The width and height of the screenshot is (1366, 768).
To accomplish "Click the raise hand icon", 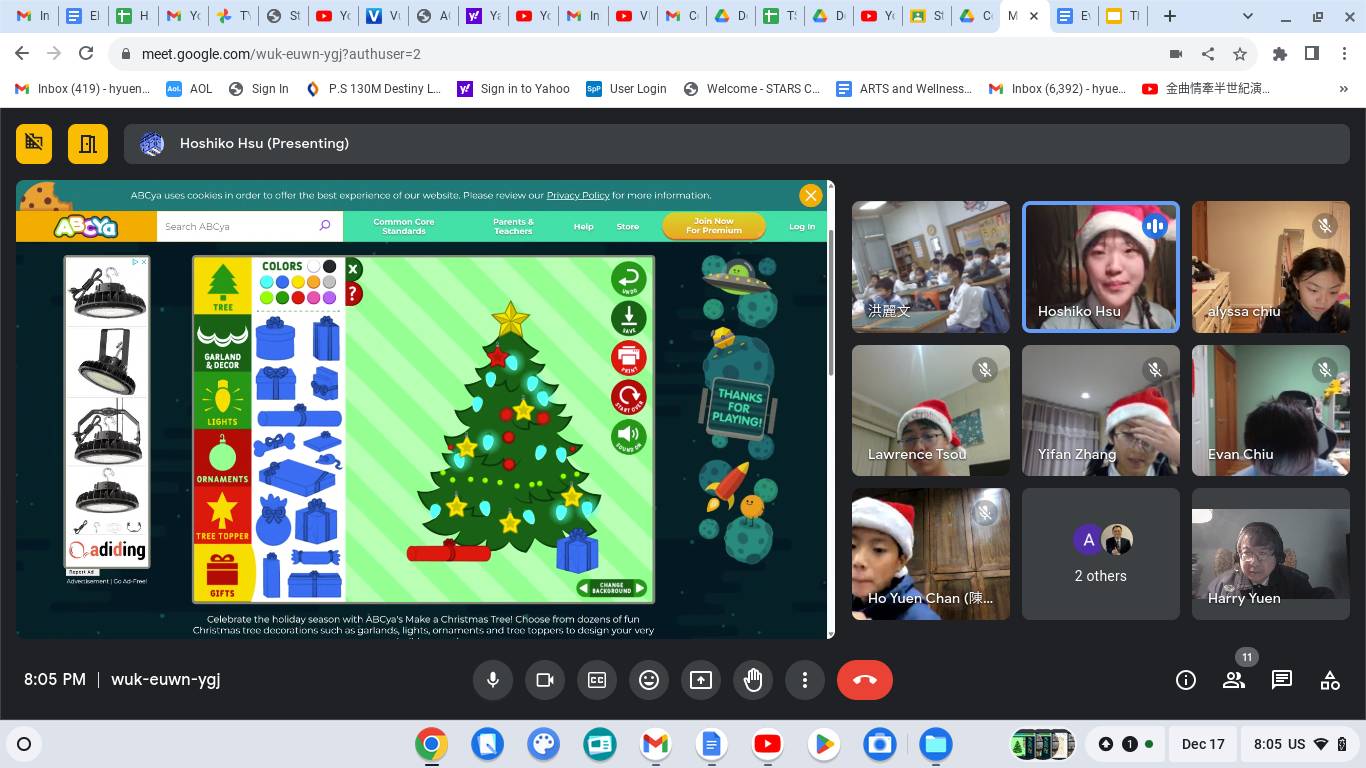I will tap(753, 680).
